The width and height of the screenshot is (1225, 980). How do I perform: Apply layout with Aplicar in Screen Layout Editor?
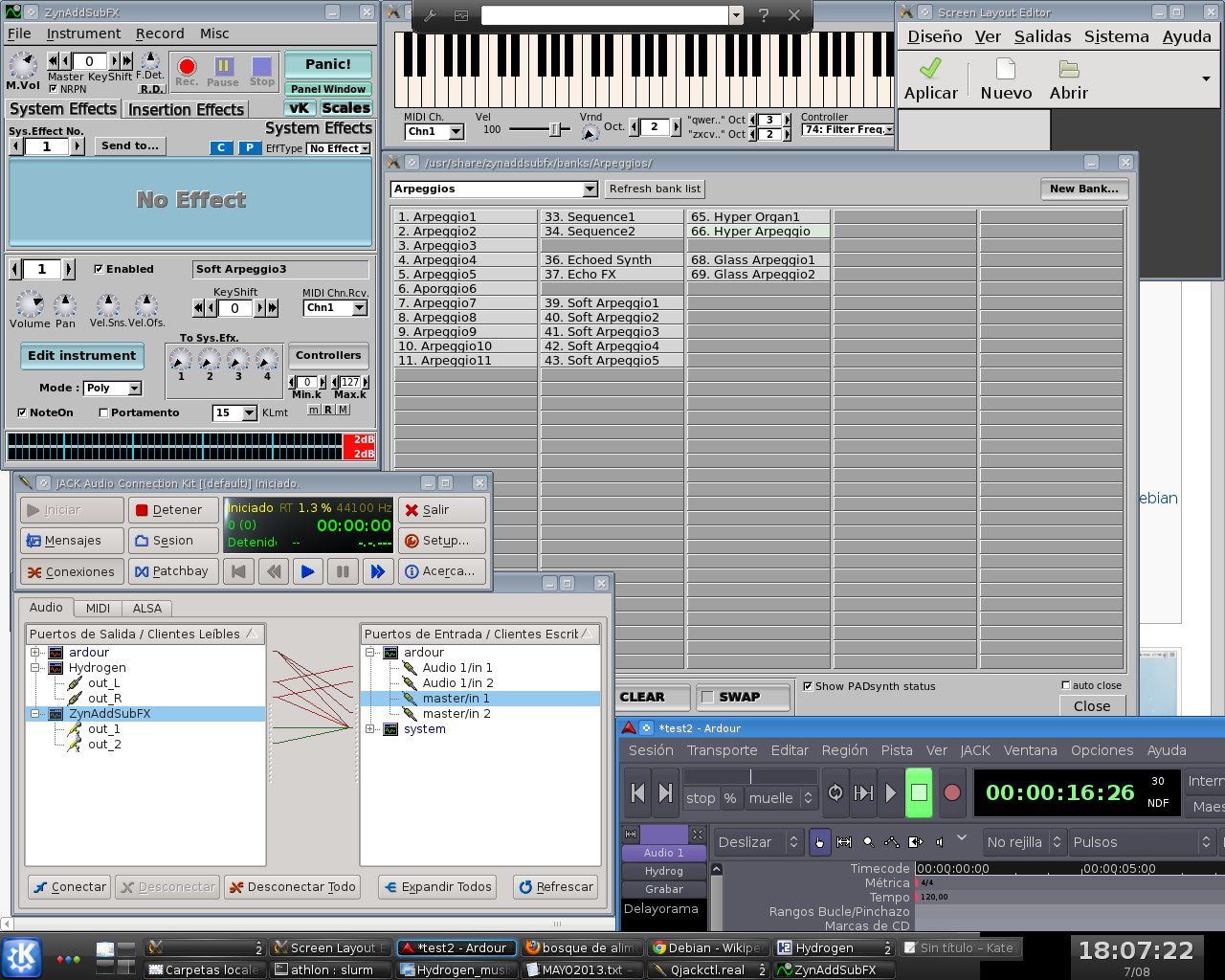(930, 78)
